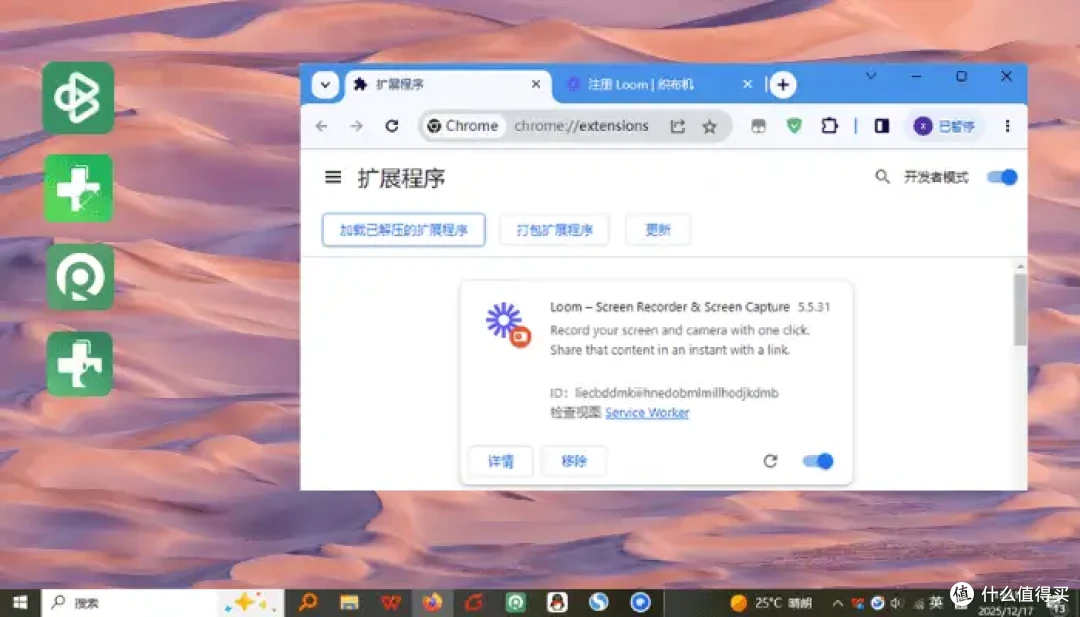
Task: Open Chrome's three-dot menu
Action: pyautogui.click(x=1007, y=126)
